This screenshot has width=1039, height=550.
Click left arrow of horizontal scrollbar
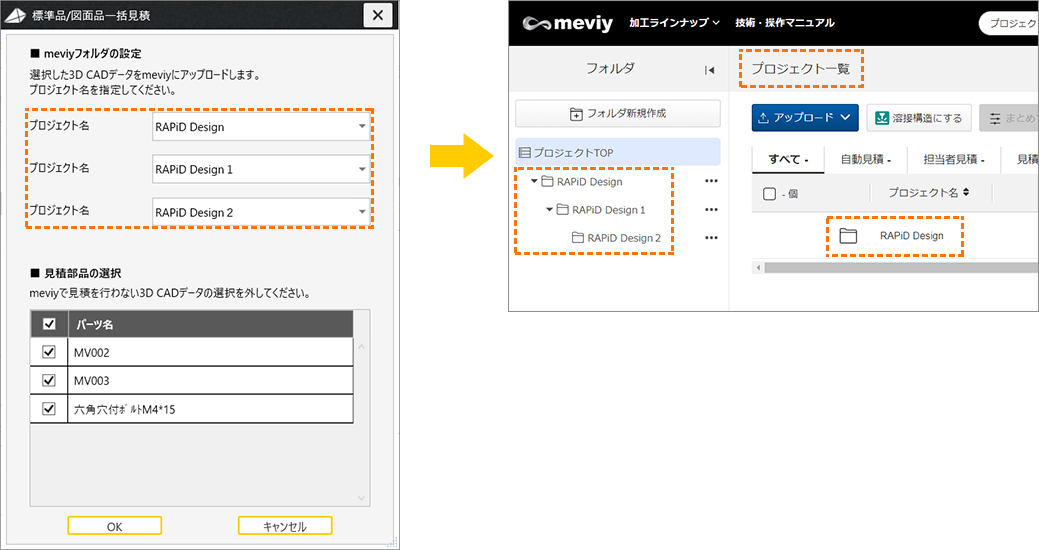pos(758,268)
